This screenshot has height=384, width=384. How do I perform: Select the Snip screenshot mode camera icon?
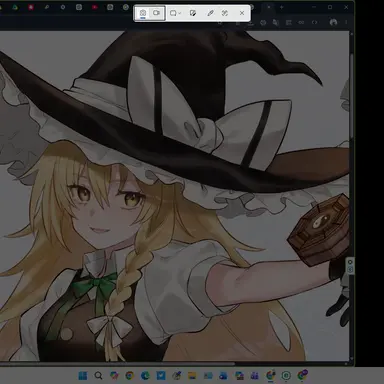143,13
